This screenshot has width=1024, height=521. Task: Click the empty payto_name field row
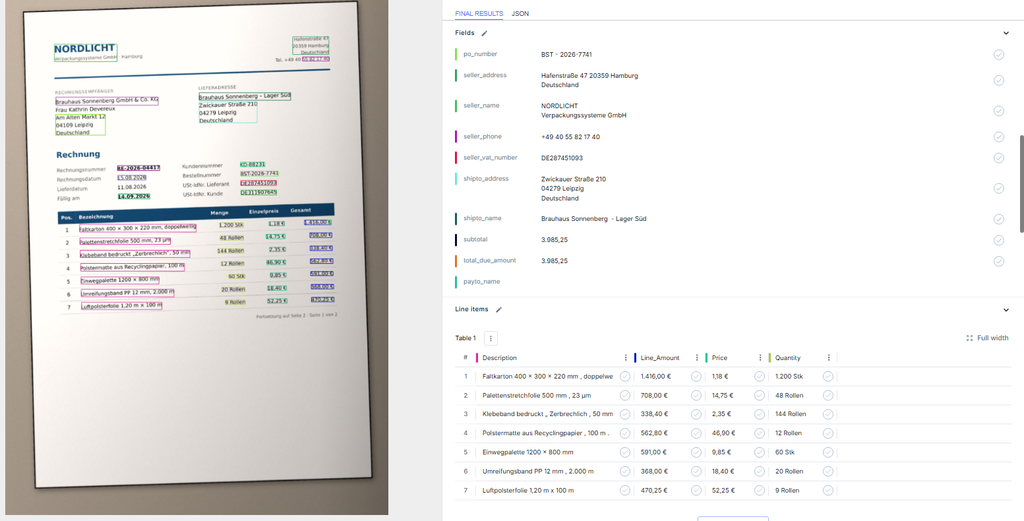(729, 281)
